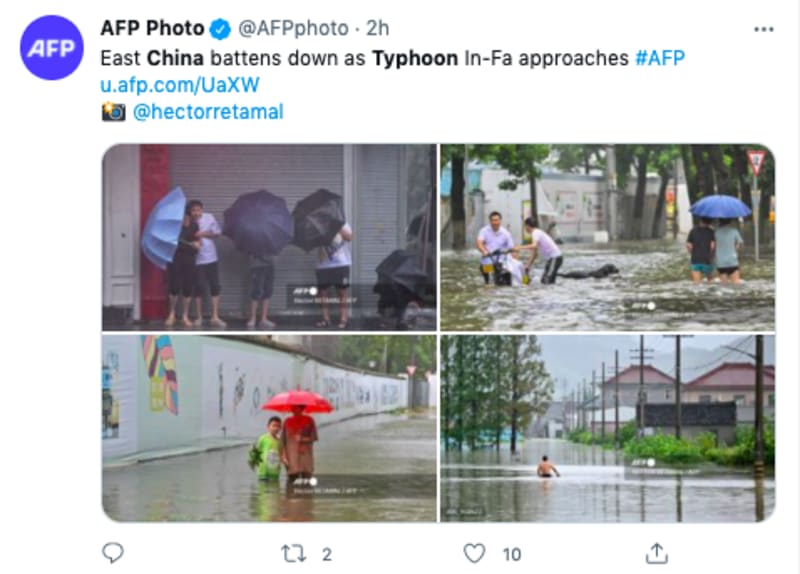Open the @hectorretamal mention

208,112
